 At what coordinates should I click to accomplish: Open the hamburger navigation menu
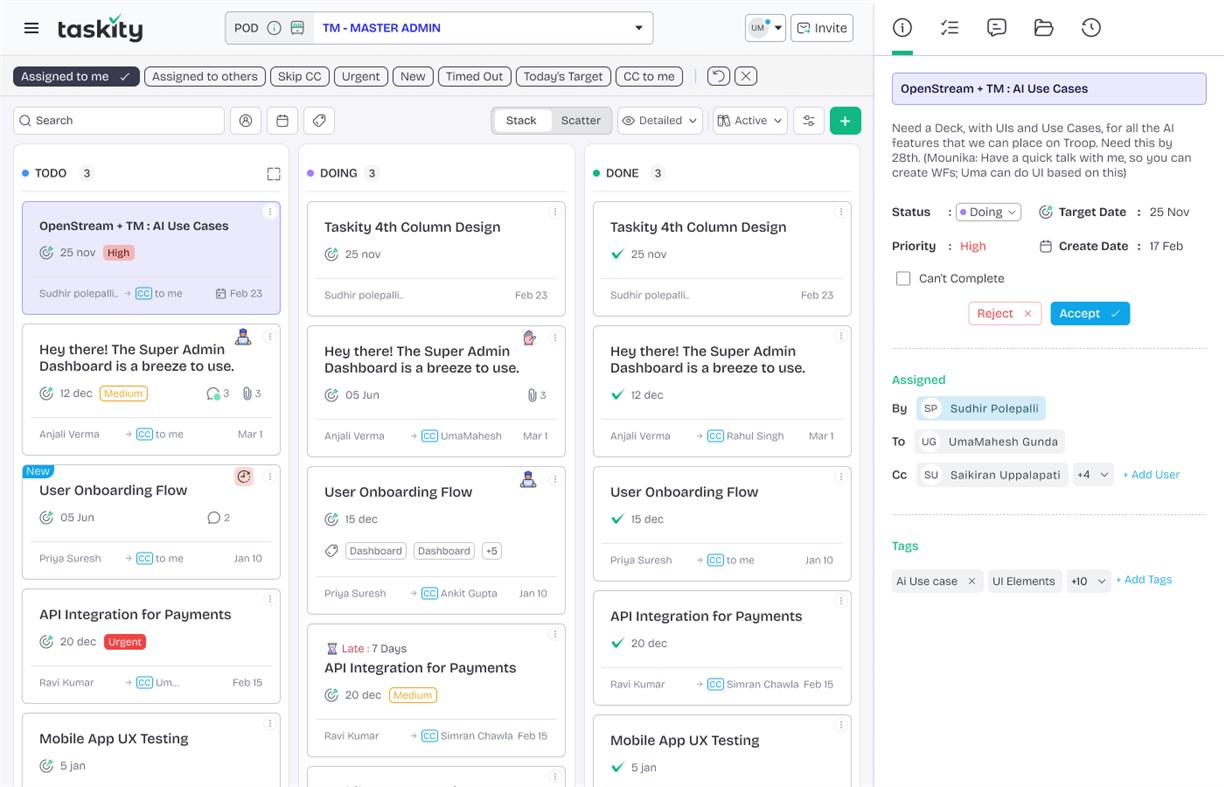[x=31, y=28]
